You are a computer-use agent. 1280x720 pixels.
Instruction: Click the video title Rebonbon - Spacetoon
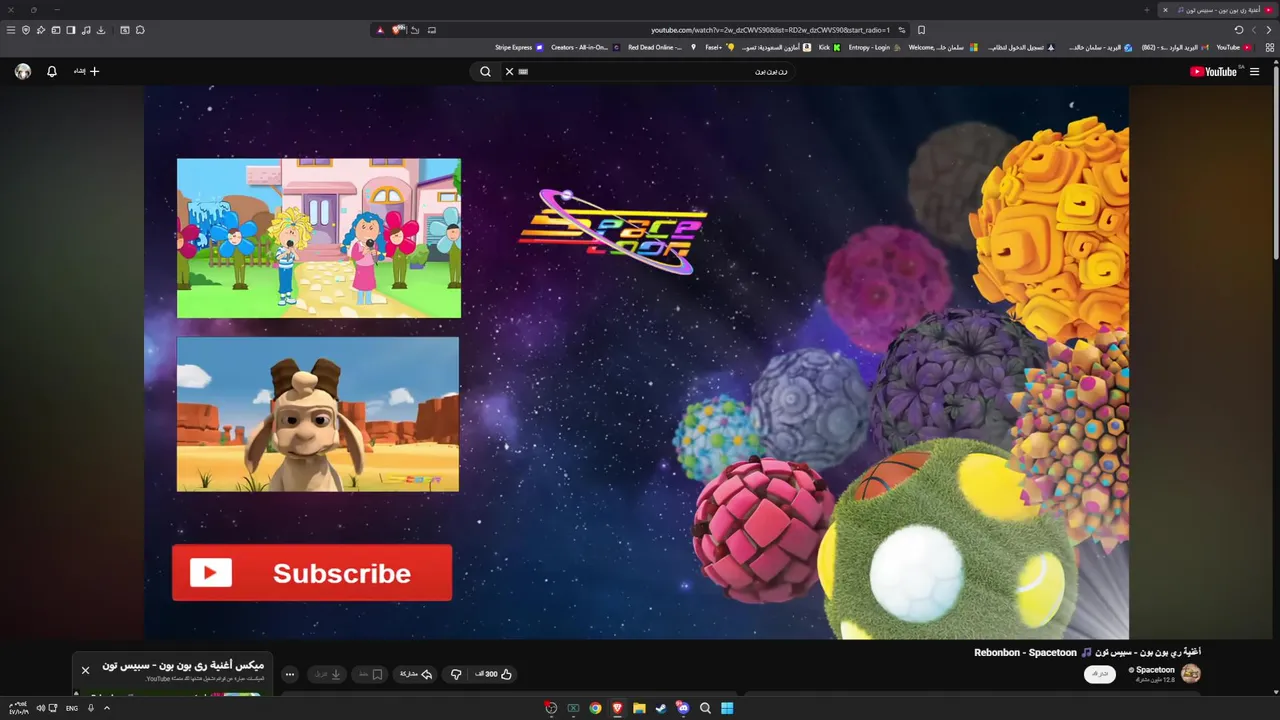click(x=1025, y=653)
